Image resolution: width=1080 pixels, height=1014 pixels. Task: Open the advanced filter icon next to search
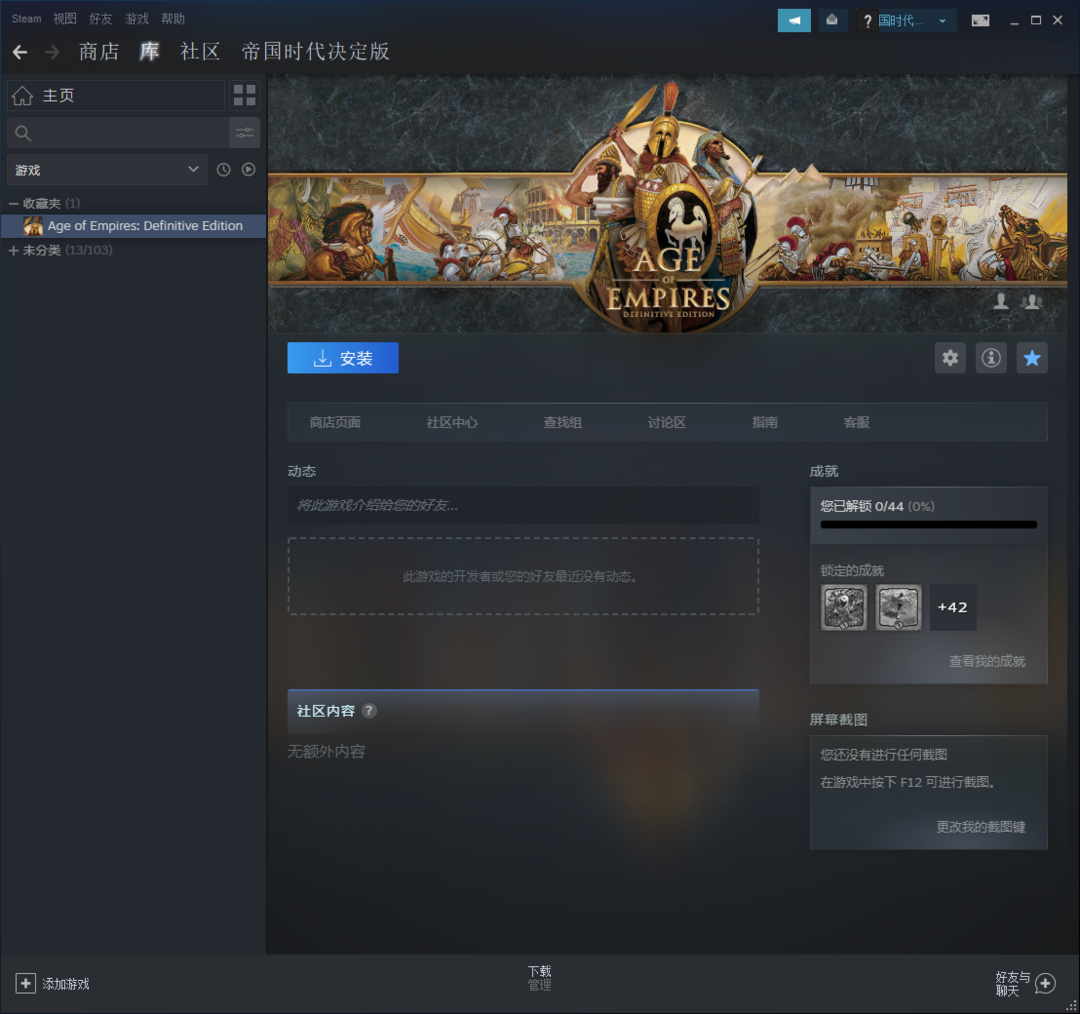245,133
